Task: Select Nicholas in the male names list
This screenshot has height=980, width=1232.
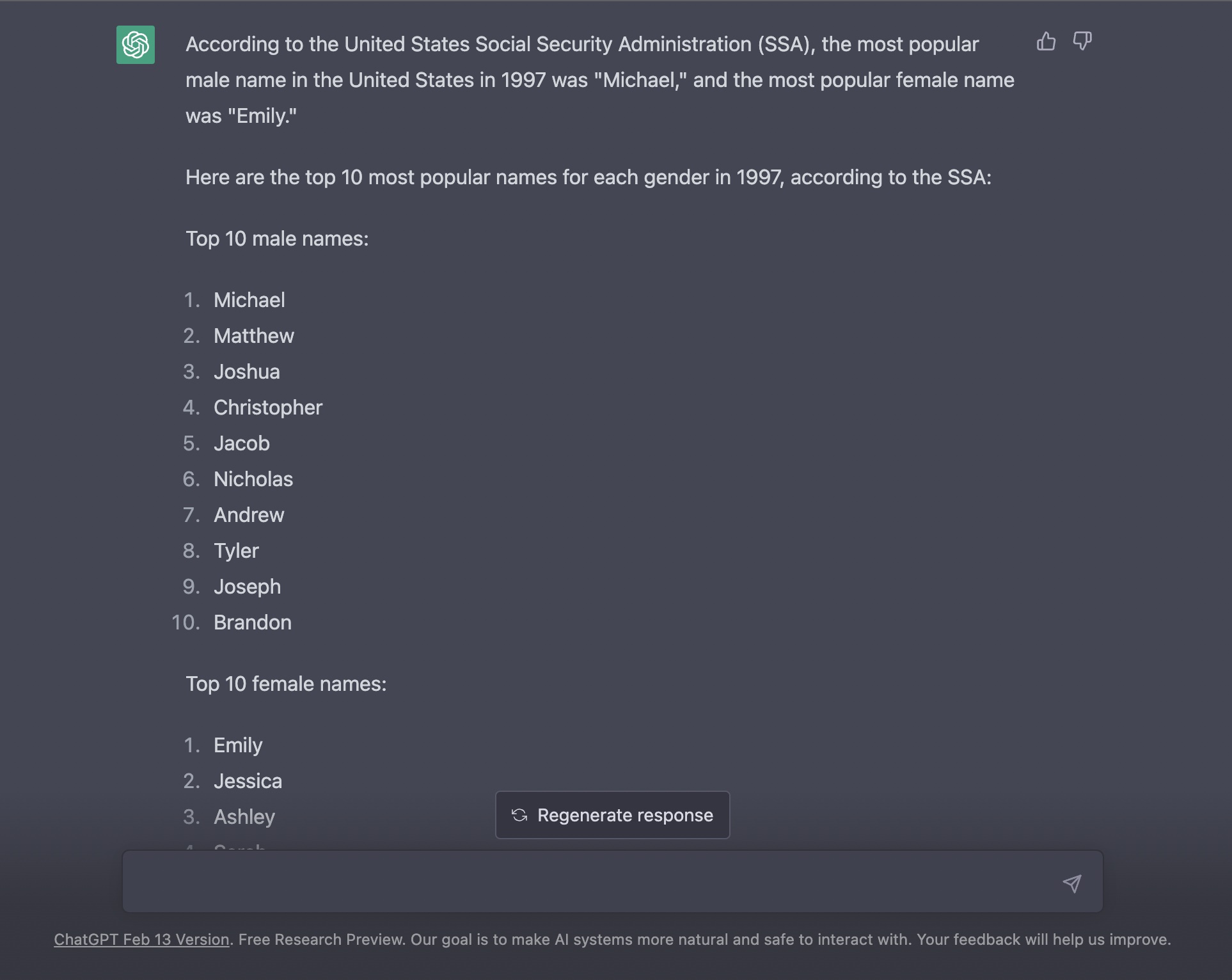Action: pyautogui.click(x=253, y=479)
